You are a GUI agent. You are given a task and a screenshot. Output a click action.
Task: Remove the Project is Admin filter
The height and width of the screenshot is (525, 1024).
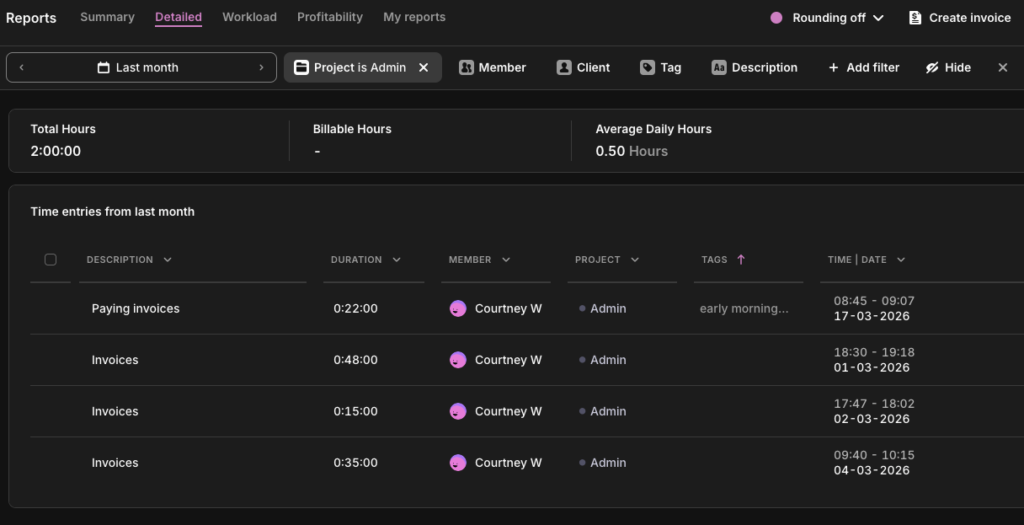(423, 67)
